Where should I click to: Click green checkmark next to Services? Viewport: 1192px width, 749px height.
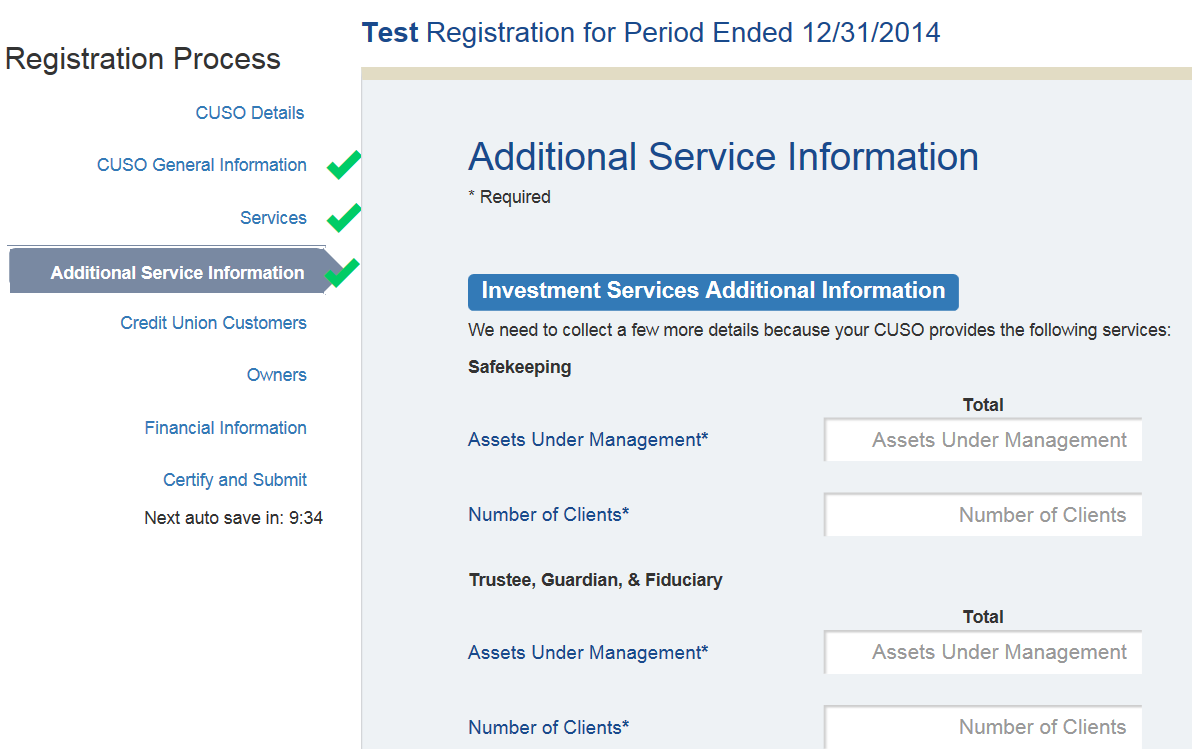343,217
